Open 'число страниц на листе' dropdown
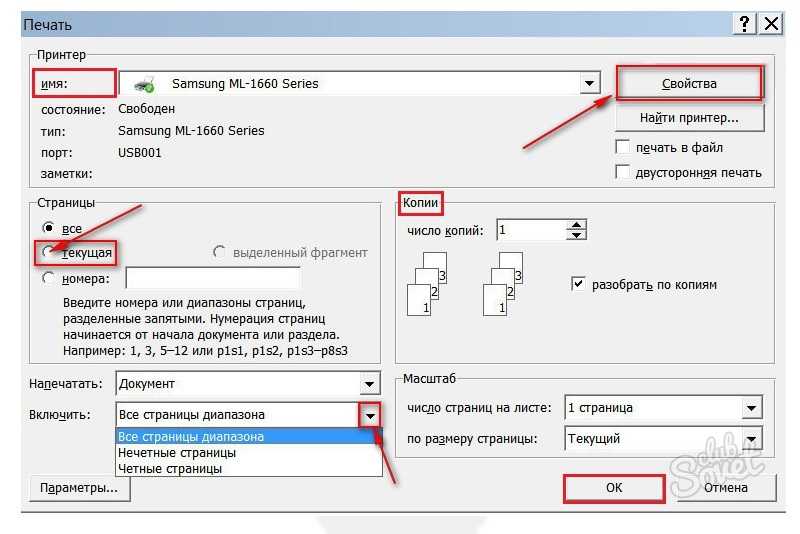The width and height of the screenshot is (800, 534). click(x=752, y=408)
